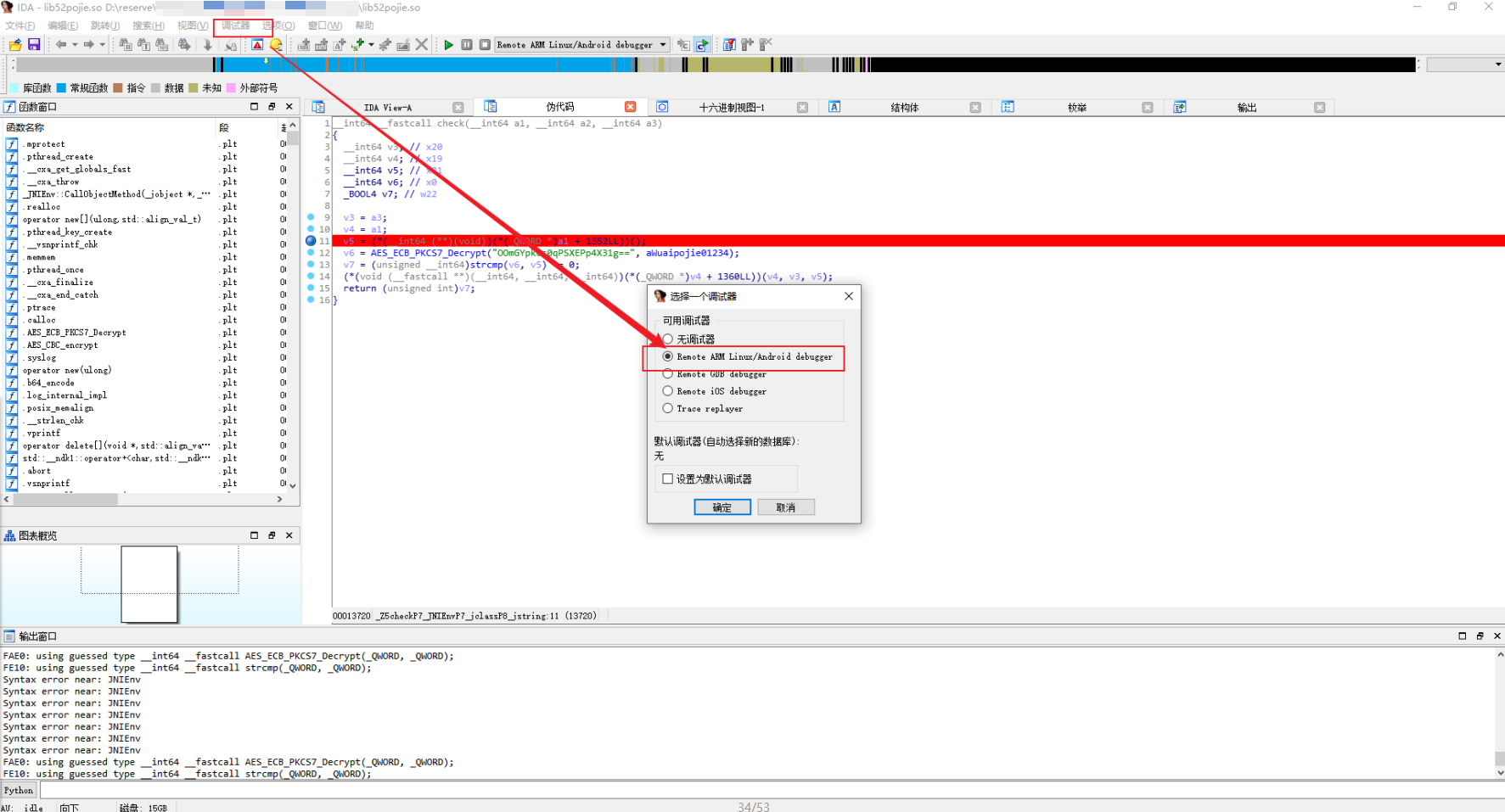
Task: Click the binoculars search toolbar icon
Action: pyautogui.click(x=184, y=44)
